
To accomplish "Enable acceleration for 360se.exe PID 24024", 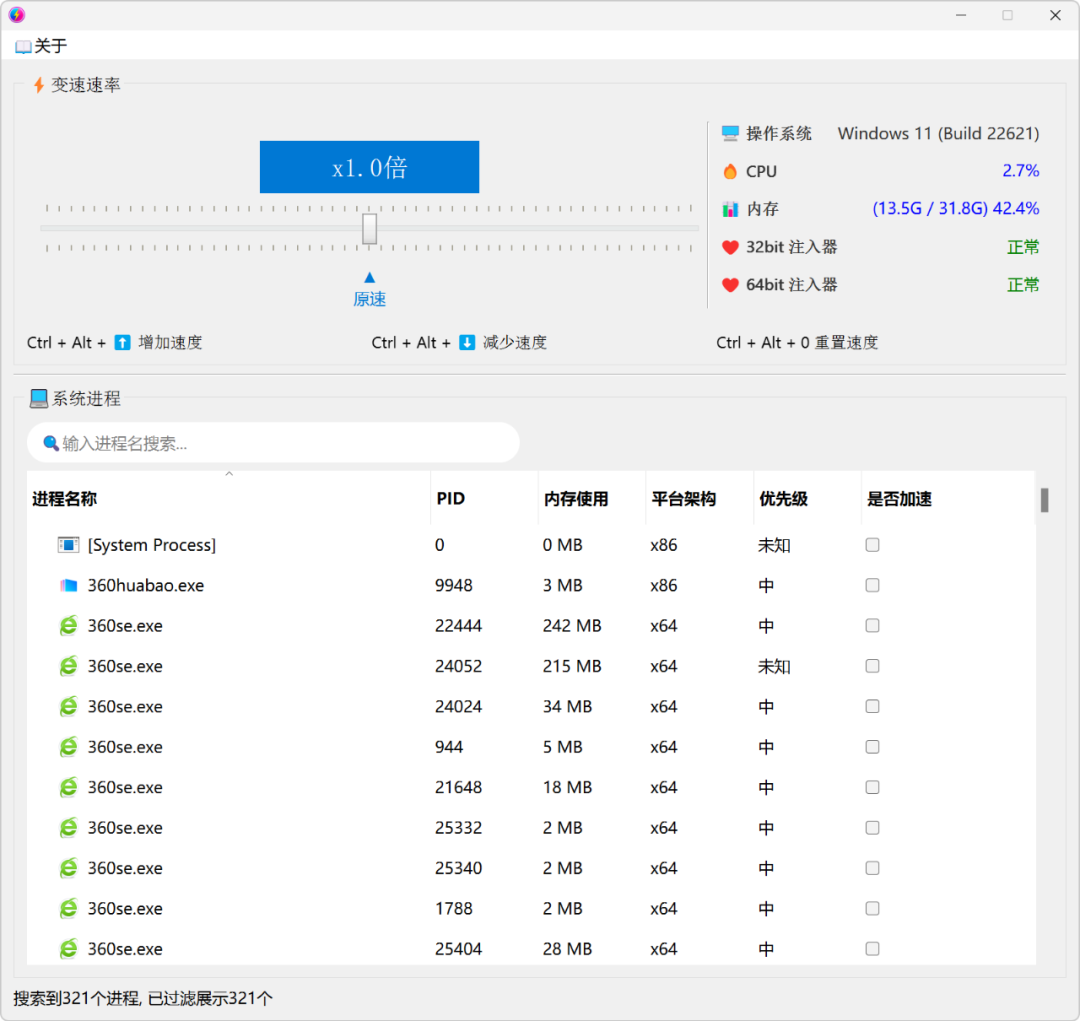I will click(x=872, y=707).
